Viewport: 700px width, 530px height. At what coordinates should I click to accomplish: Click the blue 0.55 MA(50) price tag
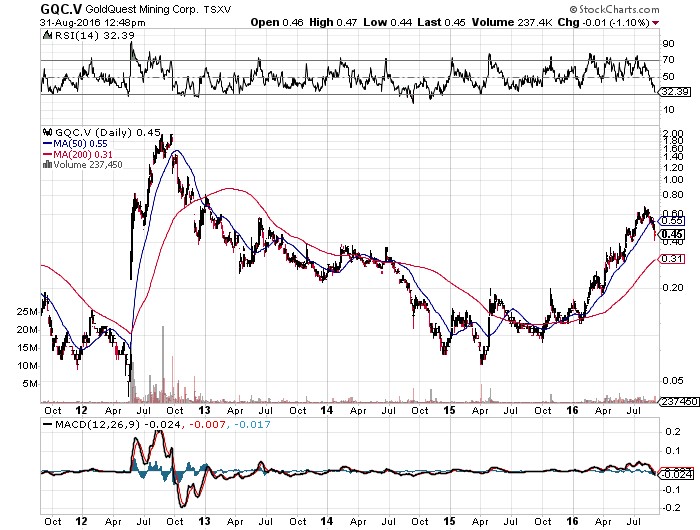[671, 221]
